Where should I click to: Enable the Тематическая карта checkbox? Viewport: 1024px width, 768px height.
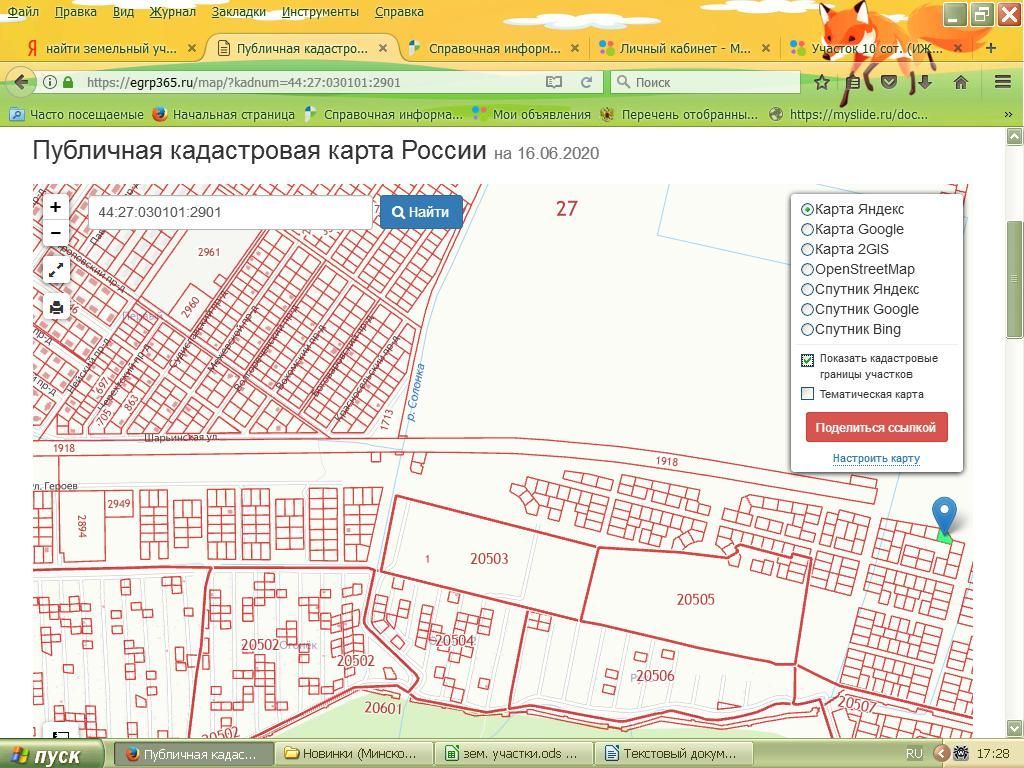807,394
